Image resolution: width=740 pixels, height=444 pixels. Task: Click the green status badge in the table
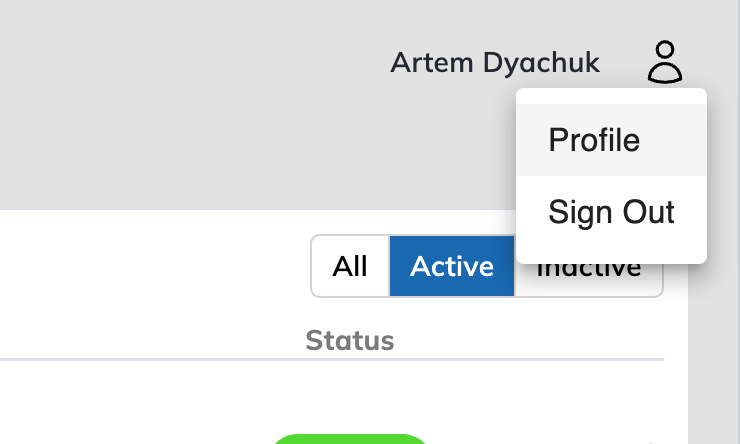348,439
